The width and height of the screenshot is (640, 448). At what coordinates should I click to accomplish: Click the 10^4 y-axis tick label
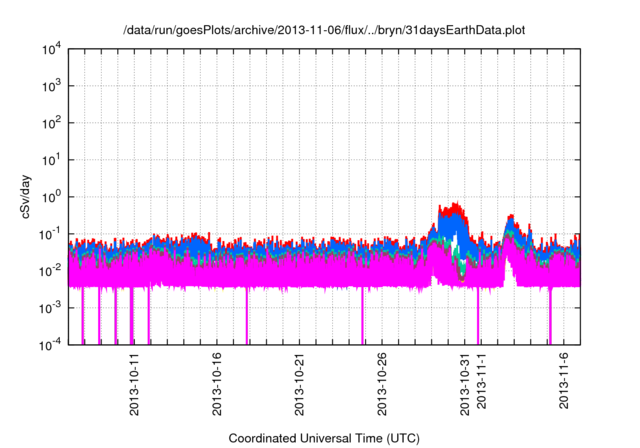click(x=51, y=49)
